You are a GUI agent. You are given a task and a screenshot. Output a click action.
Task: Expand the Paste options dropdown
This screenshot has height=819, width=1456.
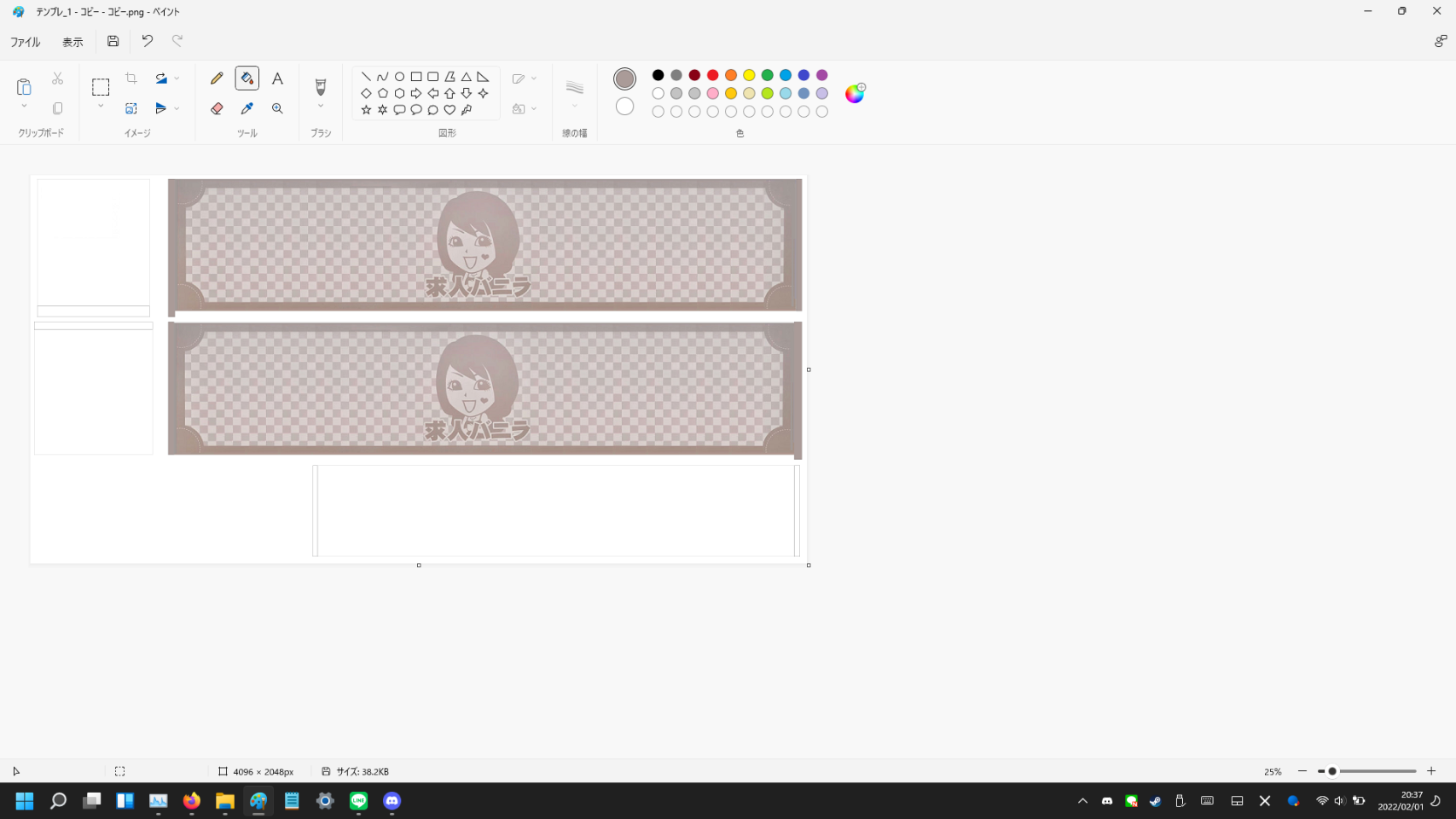(24, 107)
